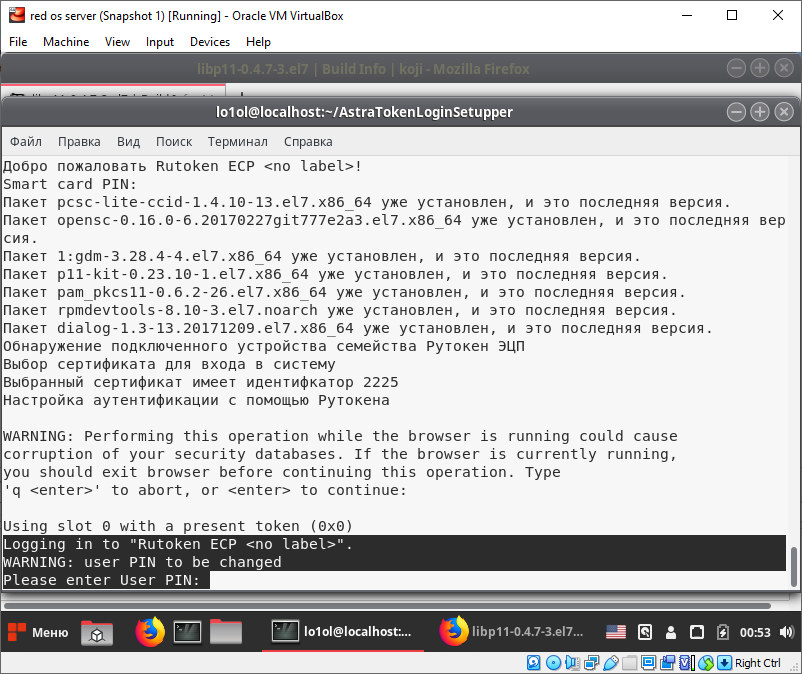Open VirtualBox File menu

pyautogui.click(x=18, y=42)
